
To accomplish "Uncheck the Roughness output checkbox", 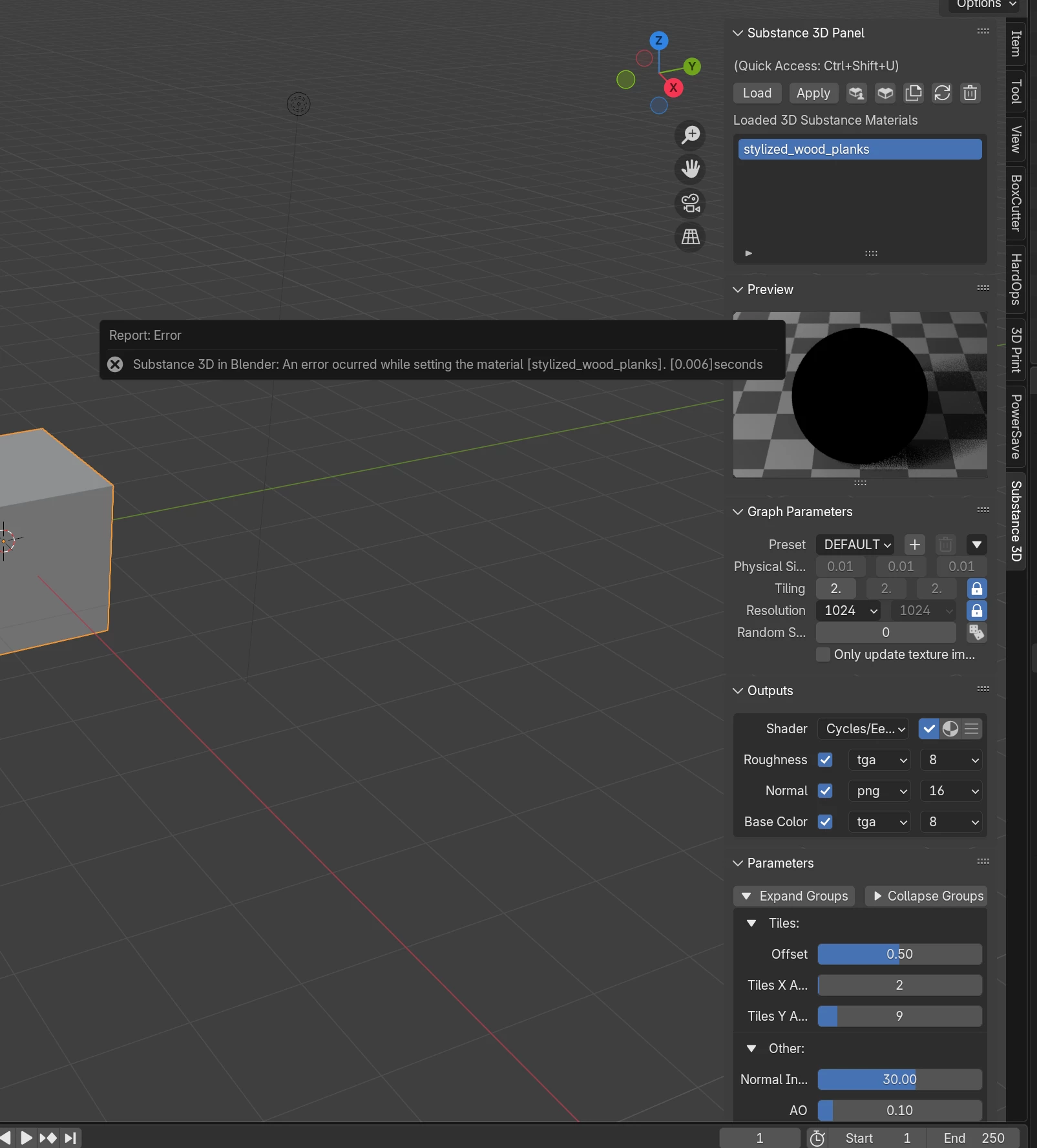I will pyautogui.click(x=825, y=760).
